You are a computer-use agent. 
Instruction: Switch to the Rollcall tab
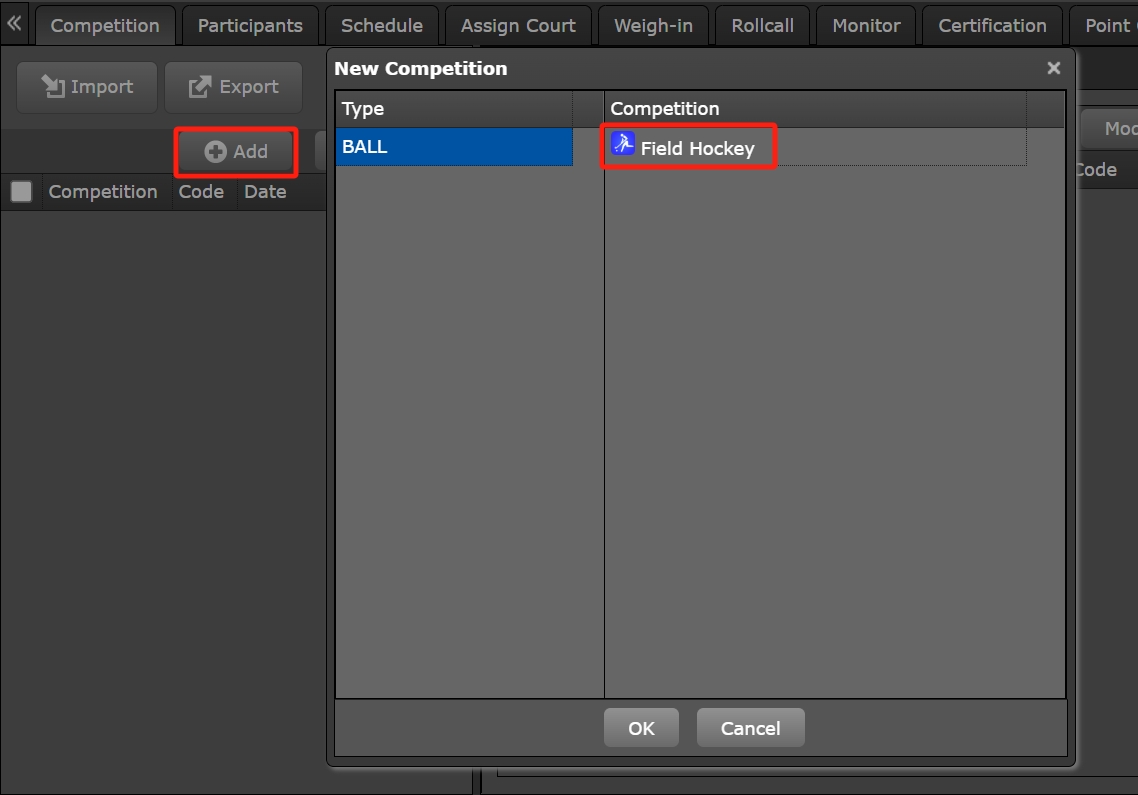(x=762, y=26)
